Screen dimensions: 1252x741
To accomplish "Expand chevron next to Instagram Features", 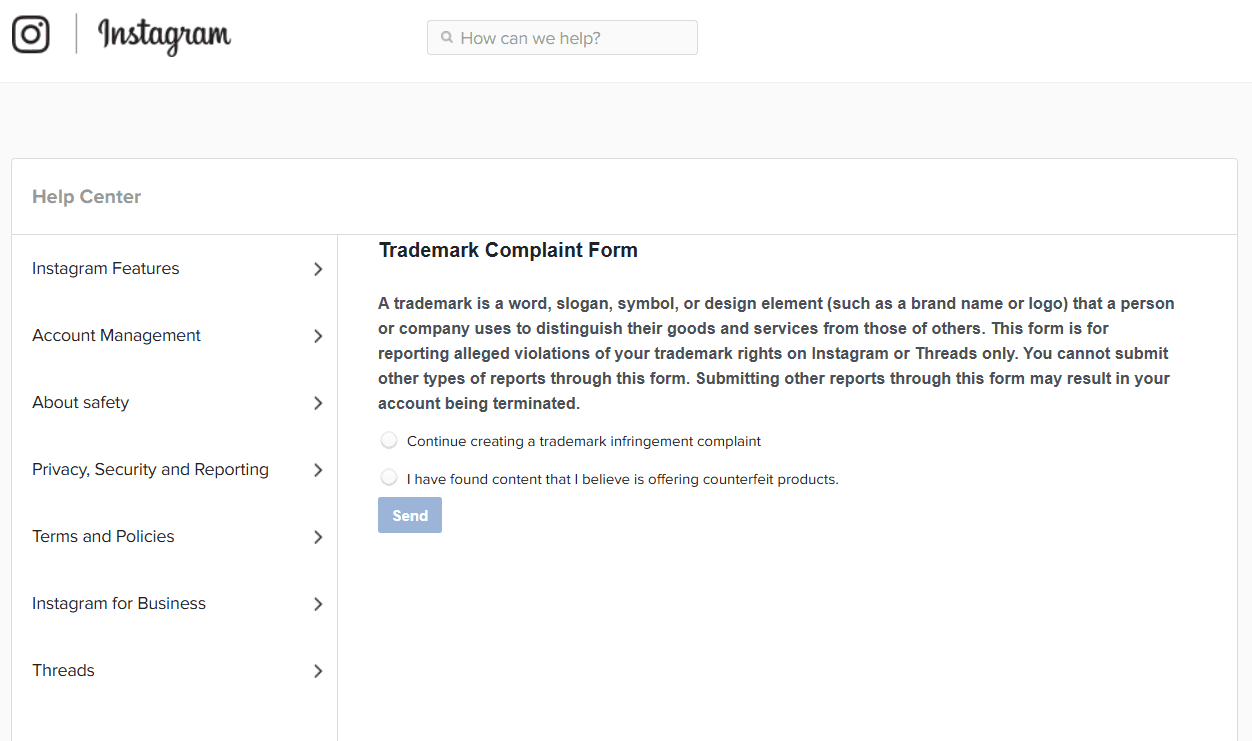I will click(x=318, y=269).
